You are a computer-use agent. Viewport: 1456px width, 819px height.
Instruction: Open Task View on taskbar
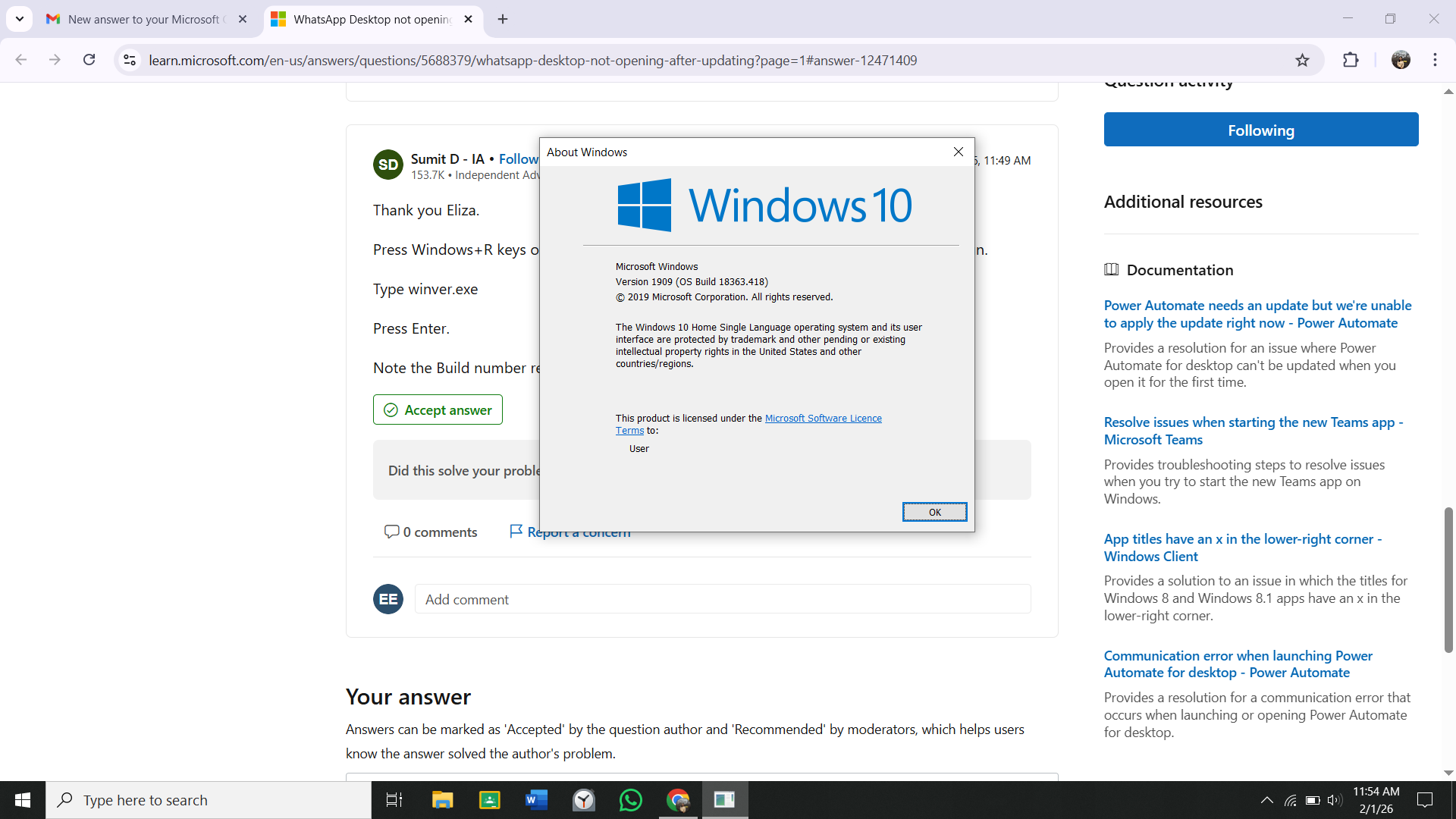click(x=394, y=800)
